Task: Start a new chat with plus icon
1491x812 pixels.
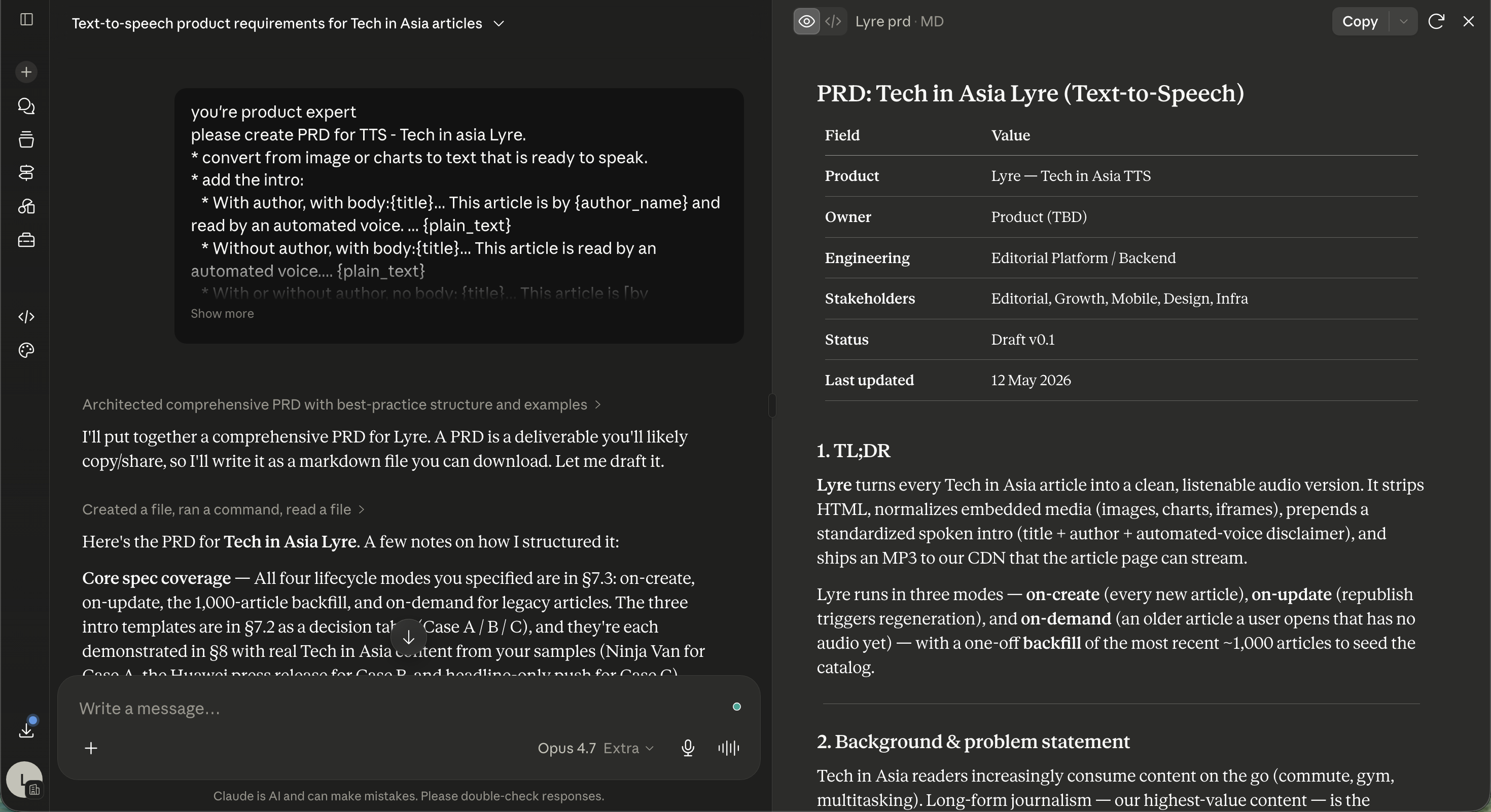Action: coord(26,72)
